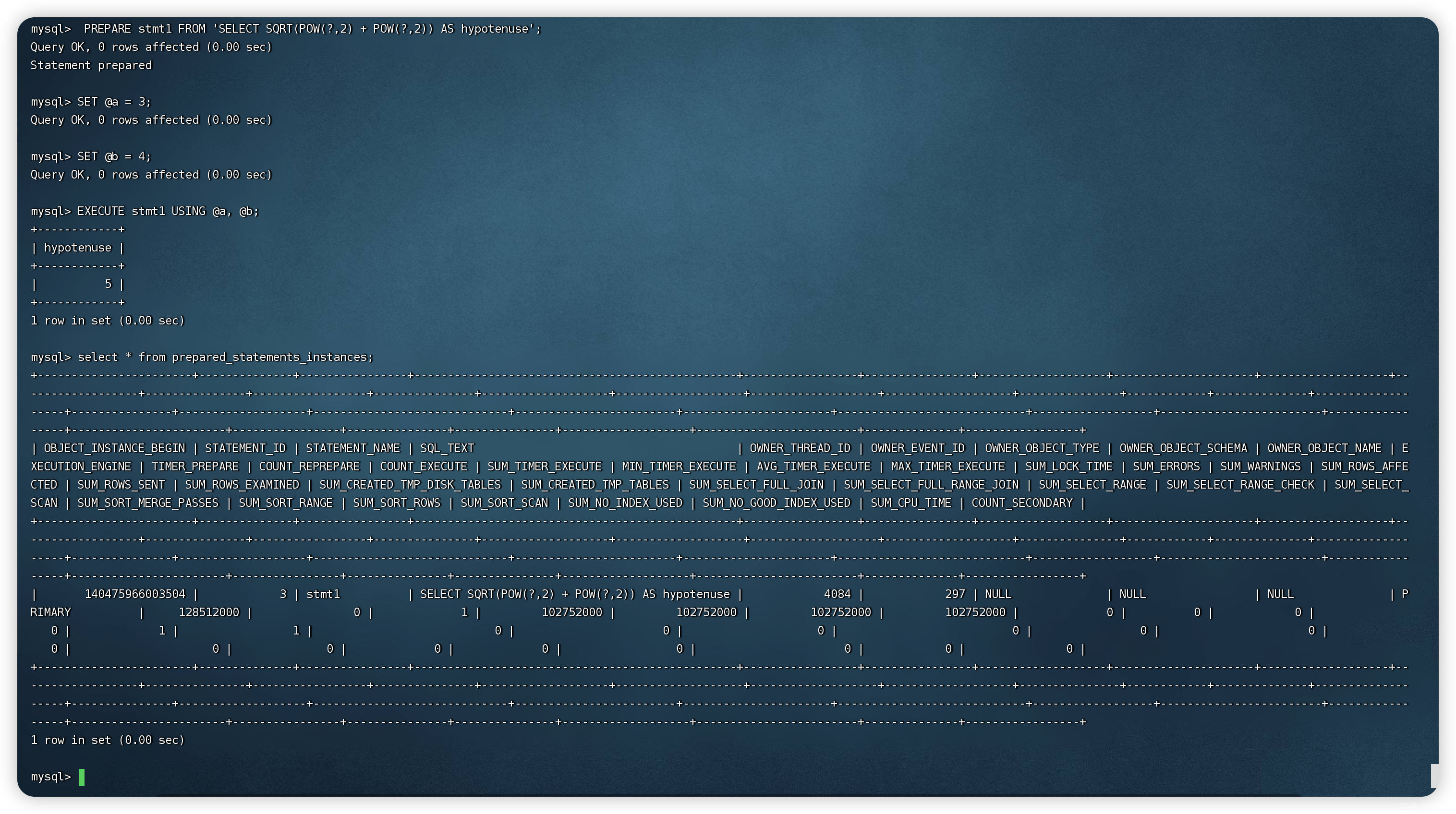Click the MAX_TIMER_EXECUTE column header
The height and width of the screenshot is (814, 1456).
(x=948, y=467)
